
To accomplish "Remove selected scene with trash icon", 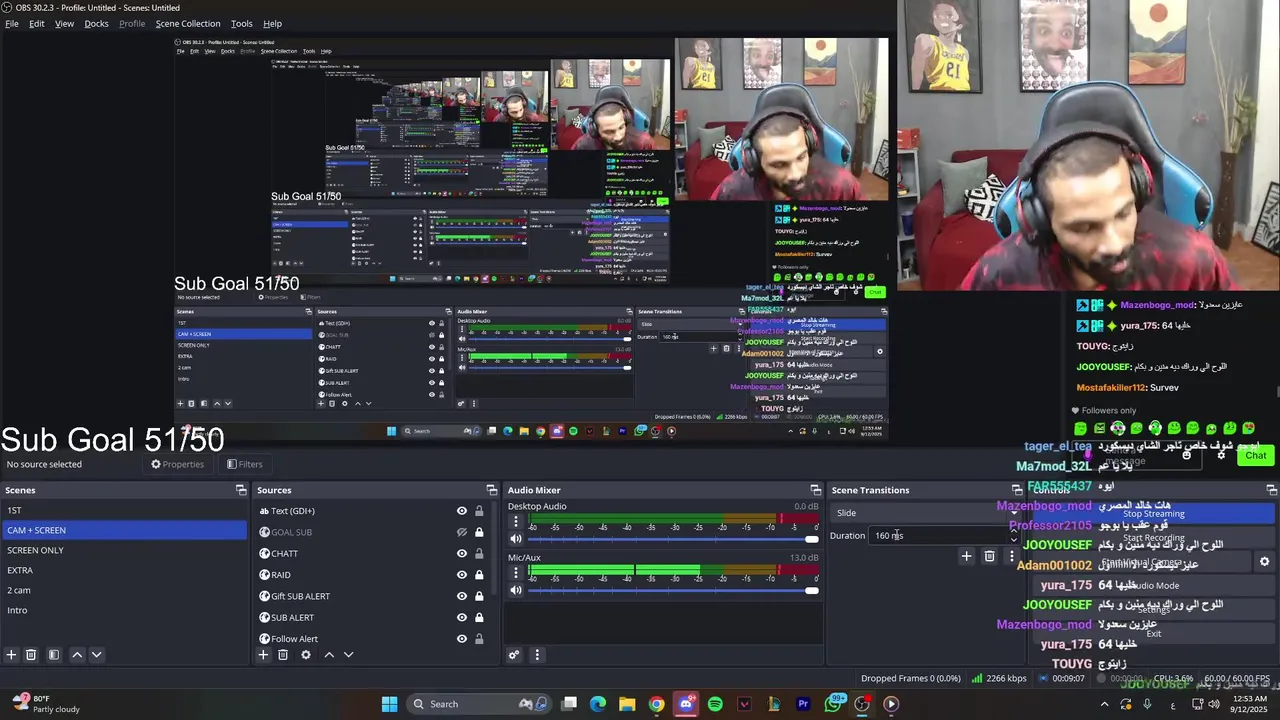I will pyautogui.click(x=31, y=655).
